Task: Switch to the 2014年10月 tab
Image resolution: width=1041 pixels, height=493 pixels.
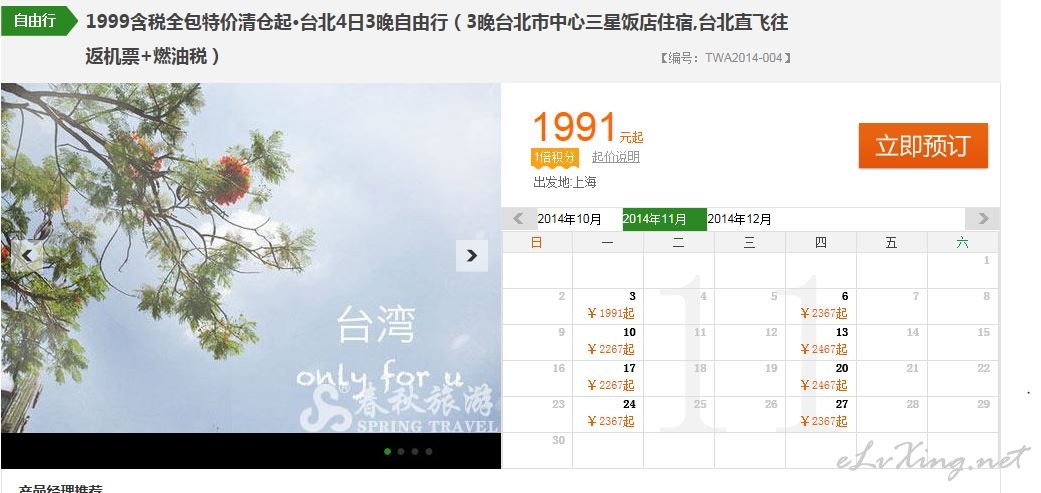Action: 569,218
